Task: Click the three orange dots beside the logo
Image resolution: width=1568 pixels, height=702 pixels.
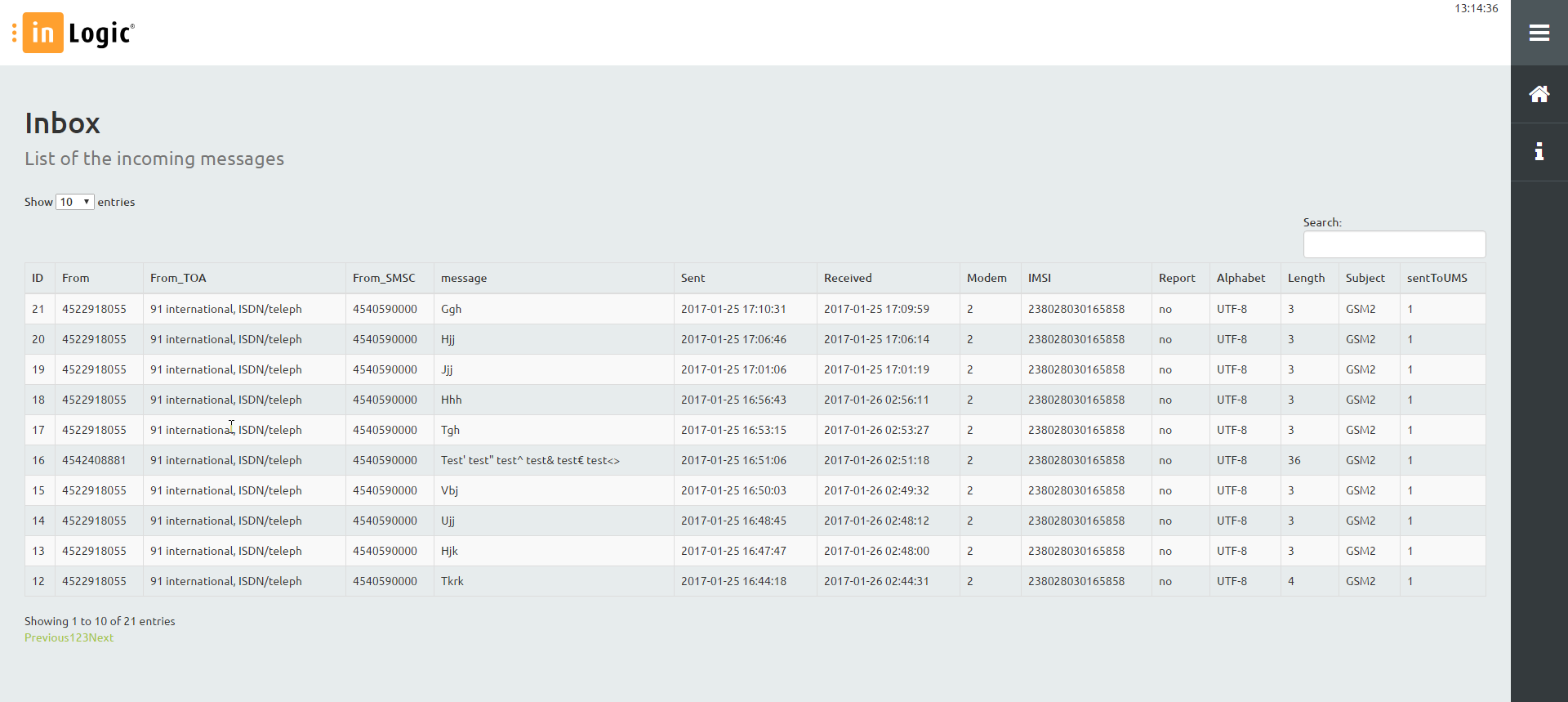Action: [14, 33]
